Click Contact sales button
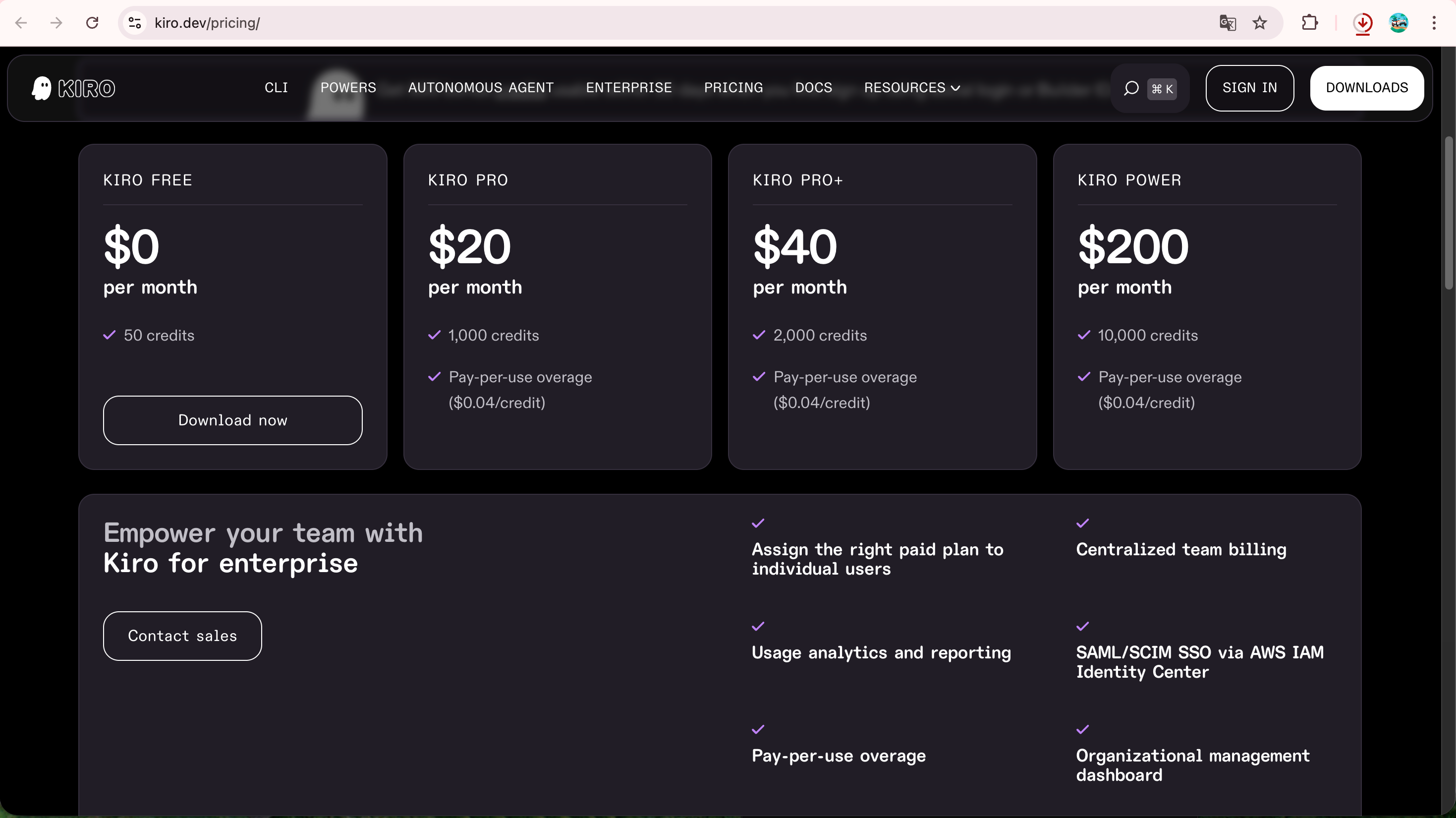This screenshot has height=818, width=1456. click(x=182, y=636)
